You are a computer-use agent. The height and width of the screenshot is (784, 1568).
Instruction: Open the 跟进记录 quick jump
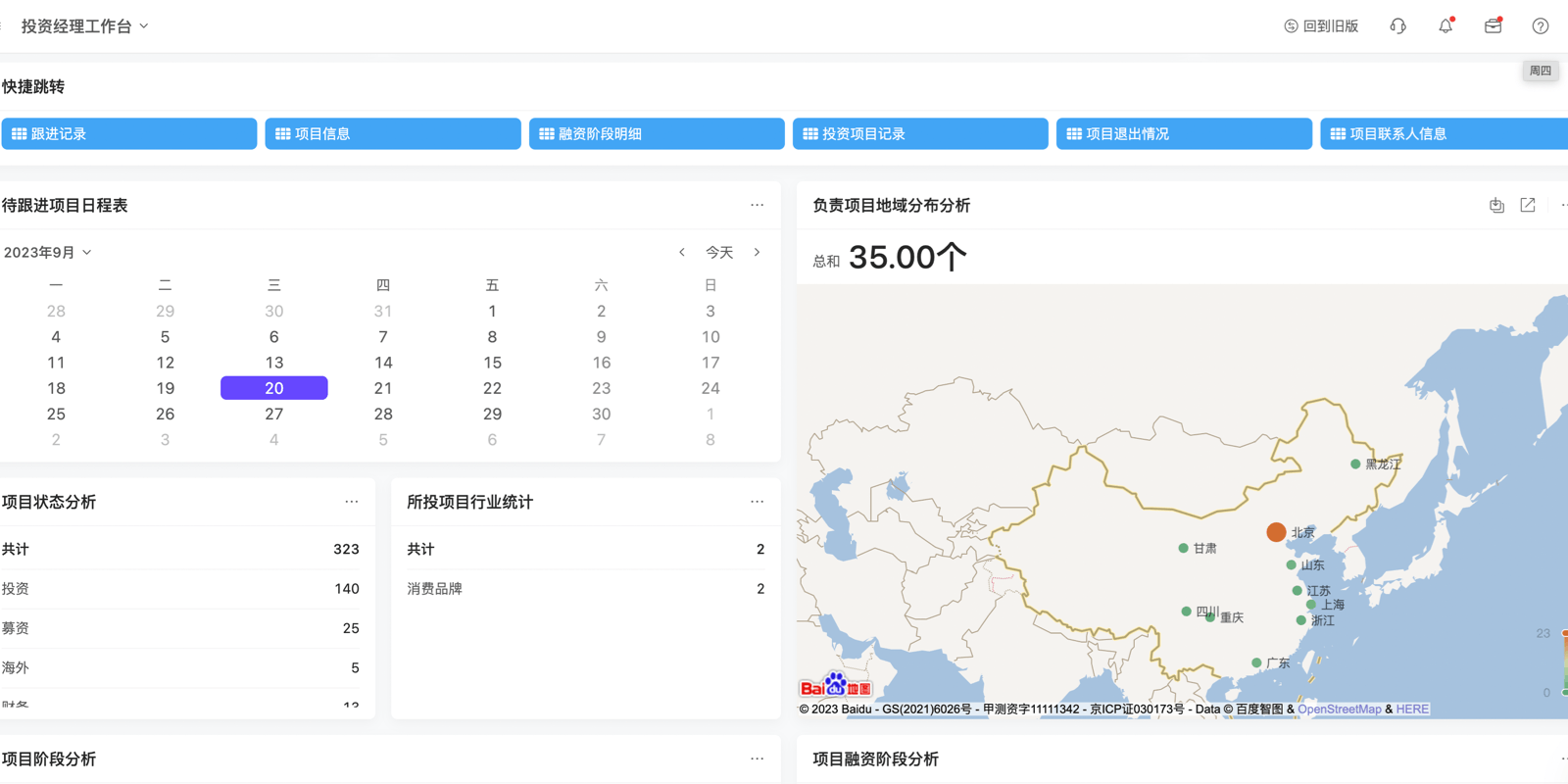129,134
